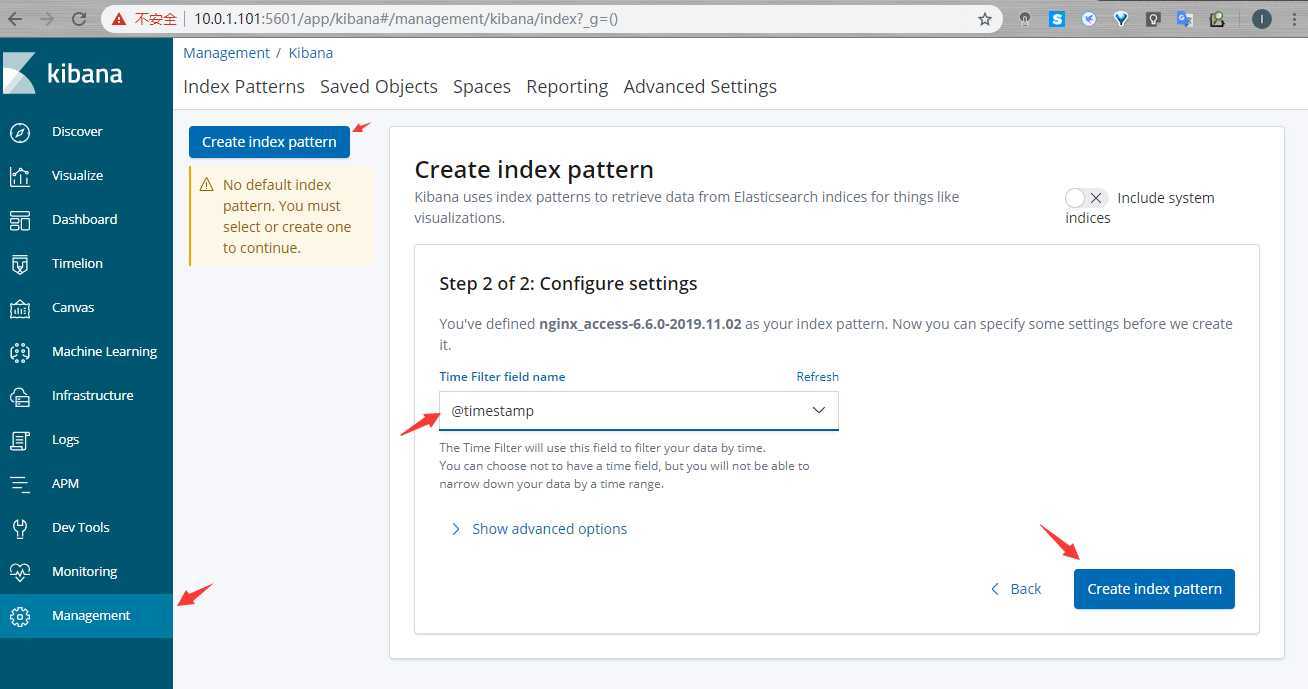
Task: Select Discover label in sidebar
Action: click(x=77, y=132)
